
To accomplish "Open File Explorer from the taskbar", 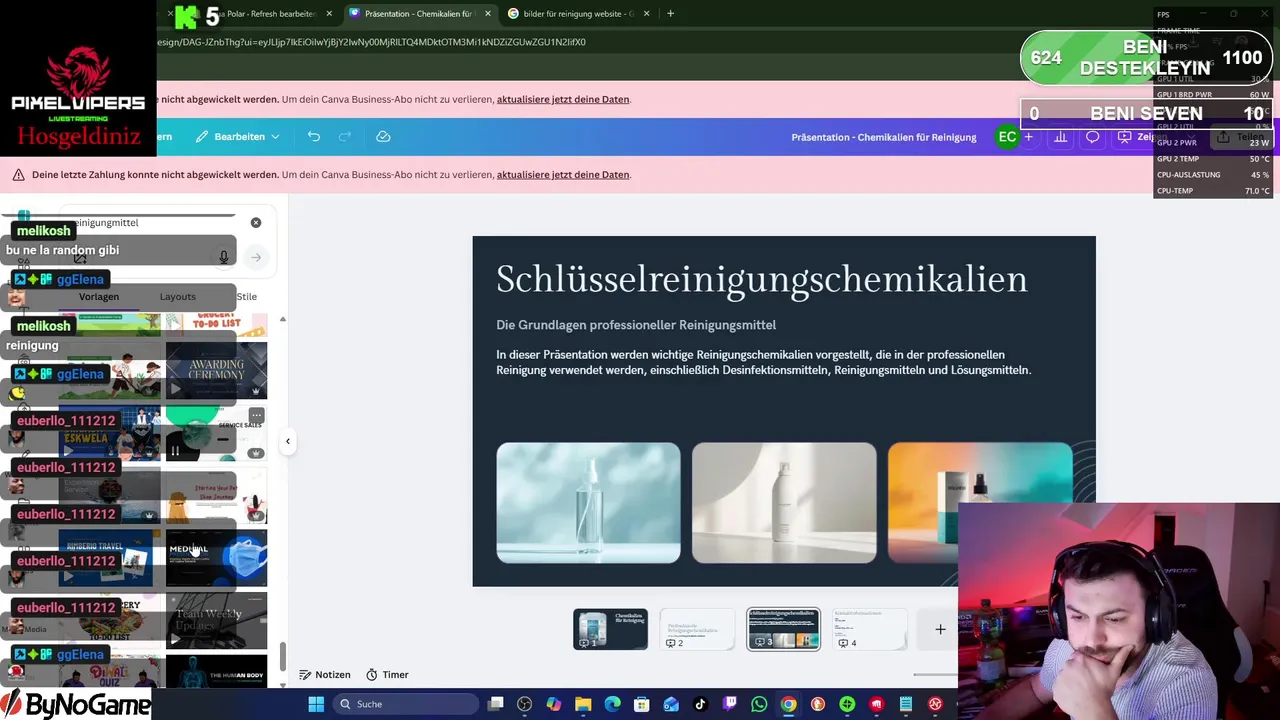I will [583, 704].
